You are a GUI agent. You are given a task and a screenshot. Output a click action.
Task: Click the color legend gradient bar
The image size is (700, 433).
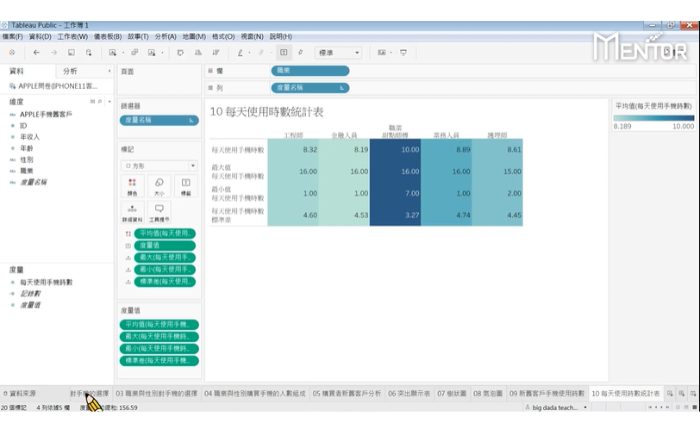653,117
